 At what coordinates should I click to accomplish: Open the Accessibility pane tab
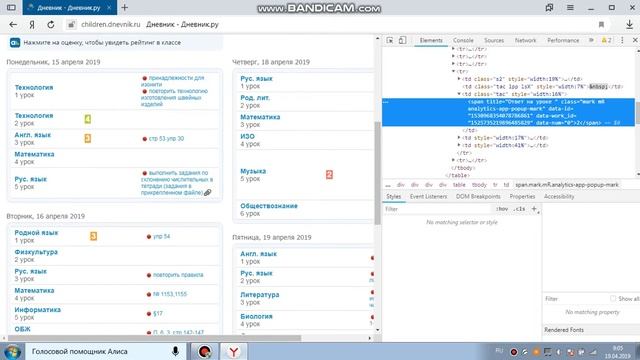[x=559, y=196]
